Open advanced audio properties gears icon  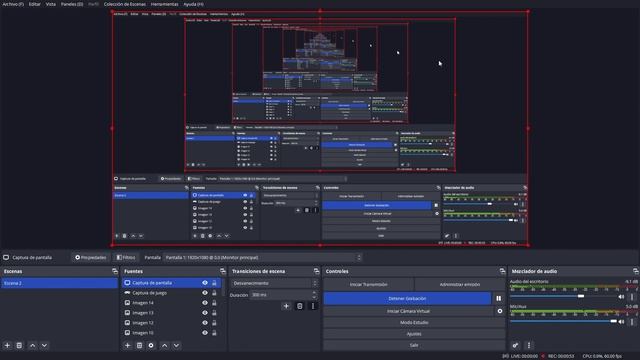pos(516,345)
